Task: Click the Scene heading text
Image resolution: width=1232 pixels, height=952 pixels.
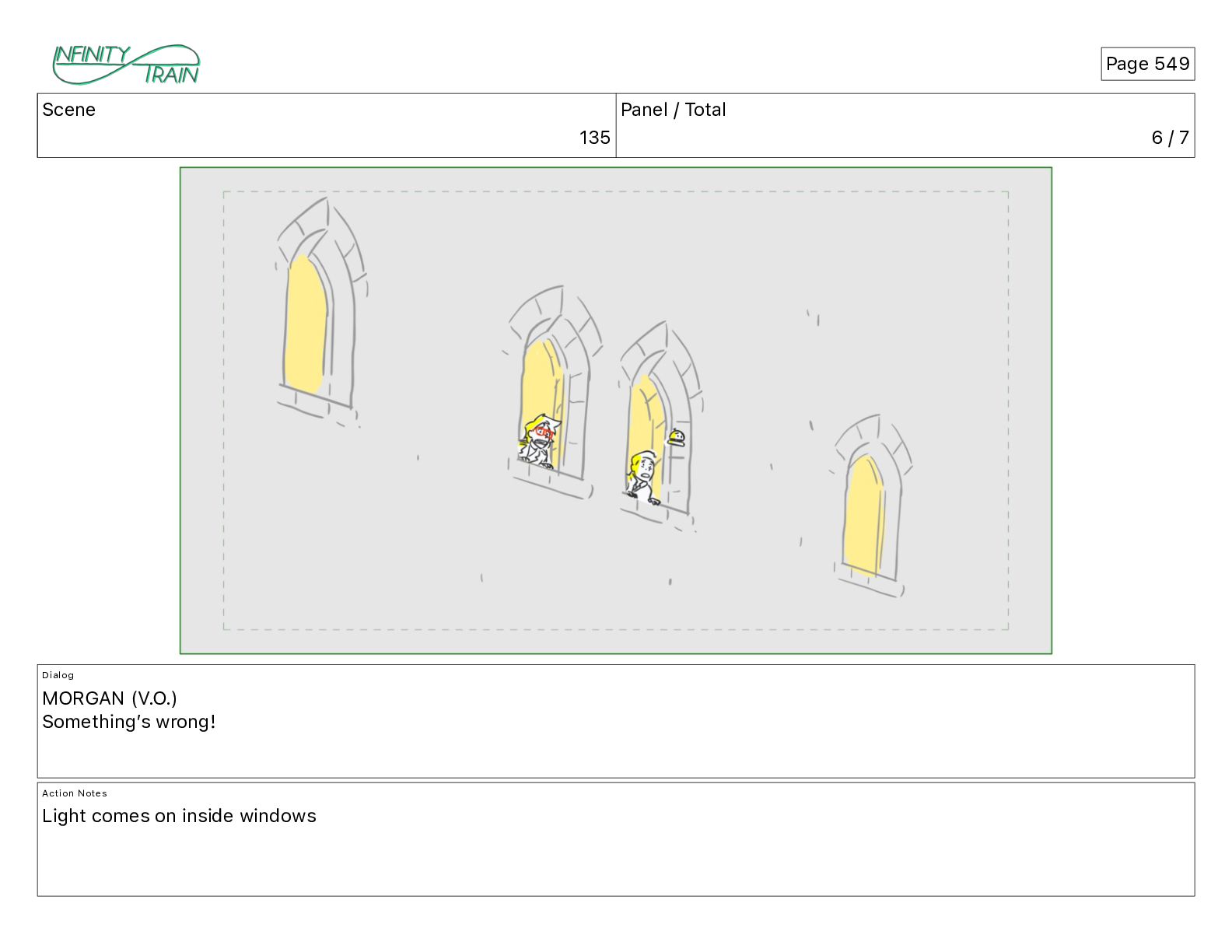Action: coord(68,110)
